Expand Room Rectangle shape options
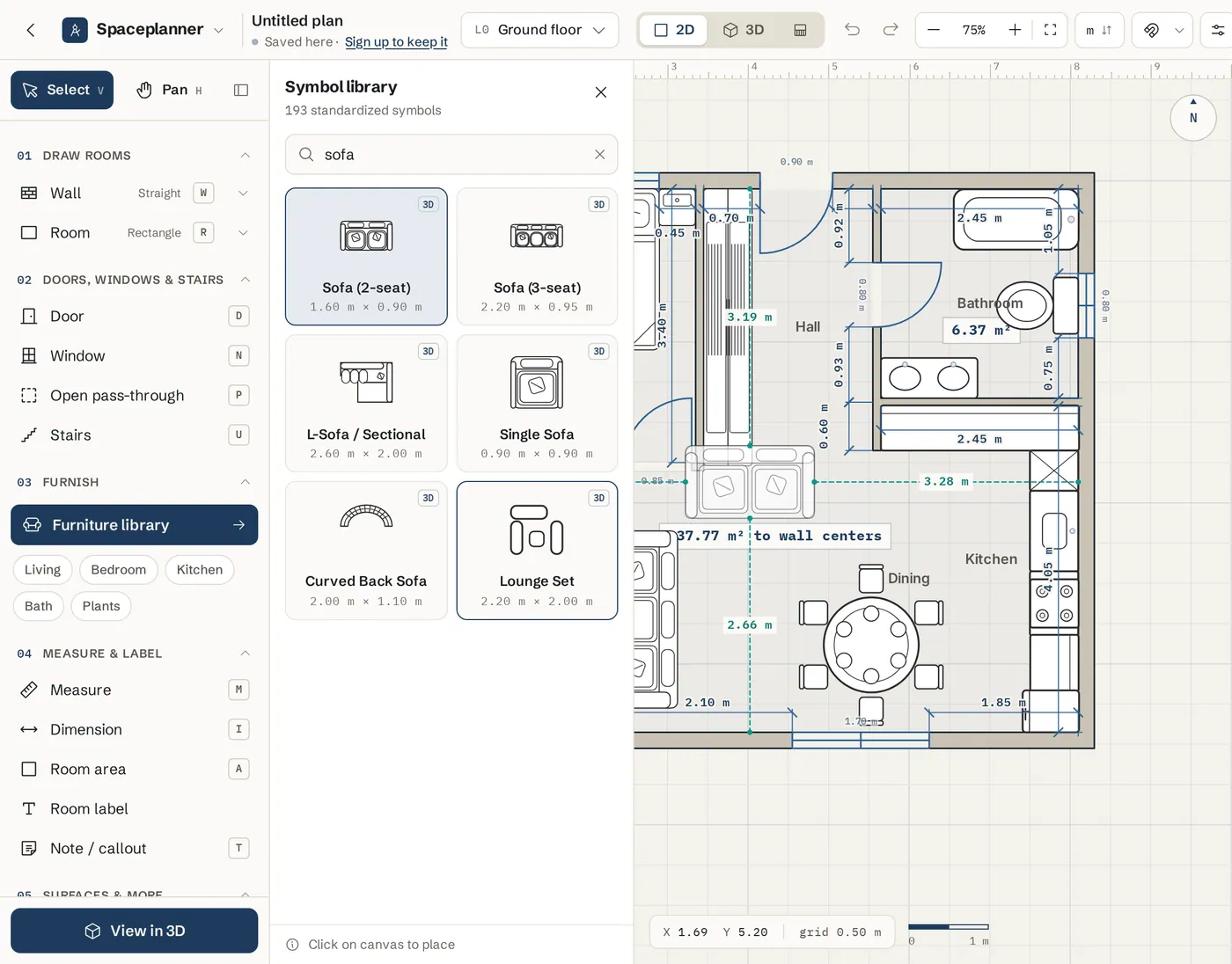This screenshot has width=1232, height=964. 243,232
